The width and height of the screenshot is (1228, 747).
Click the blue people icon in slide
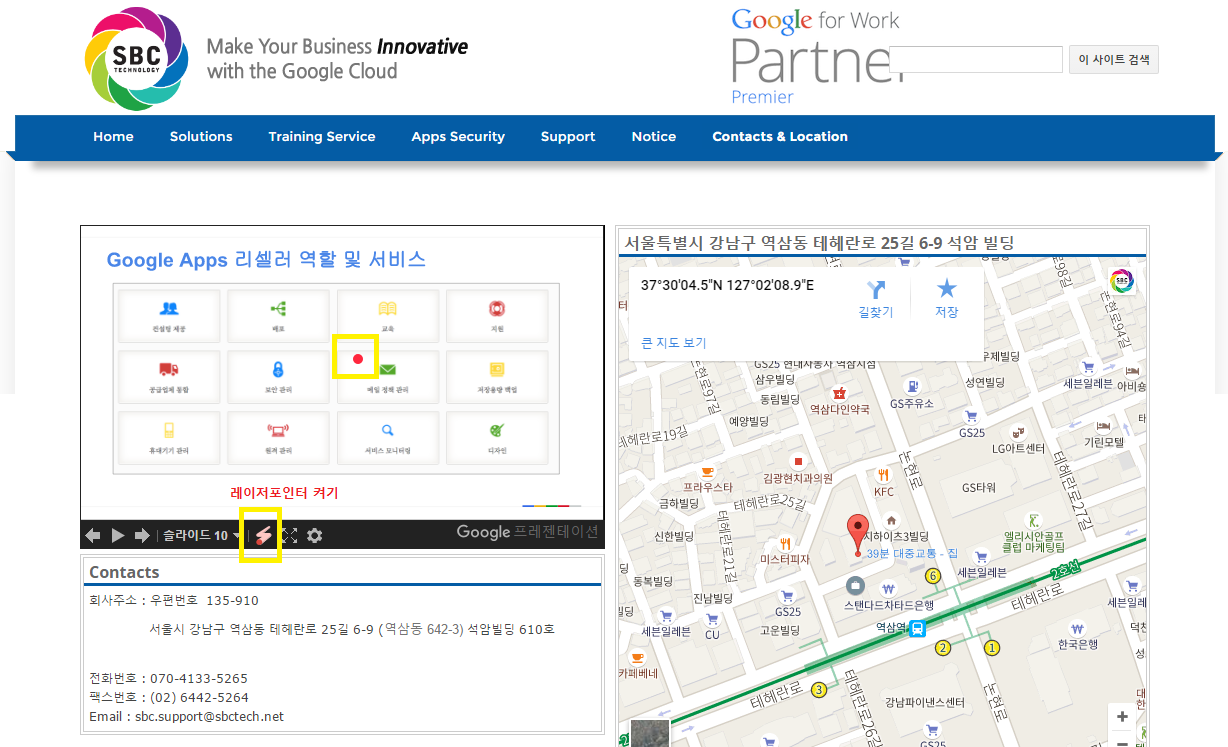pos(169,308)
